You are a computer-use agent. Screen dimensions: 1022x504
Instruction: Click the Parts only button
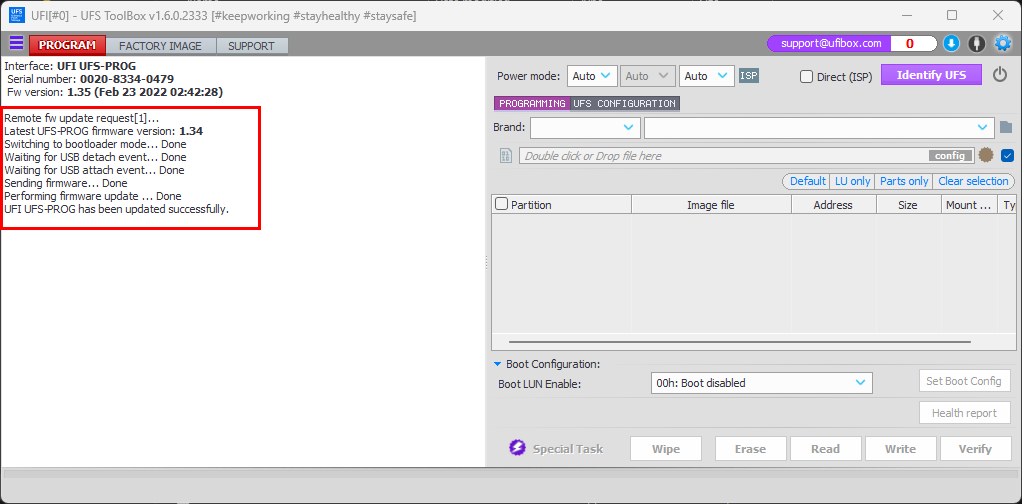click(x=904, y=181)
